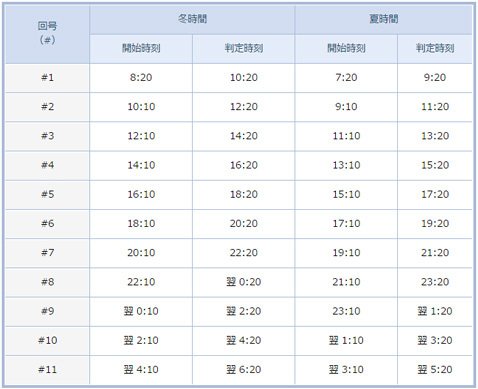The height and width of the screenshot is (389, 478).
Task: Select the #10 row label
Action: (47, 341)
